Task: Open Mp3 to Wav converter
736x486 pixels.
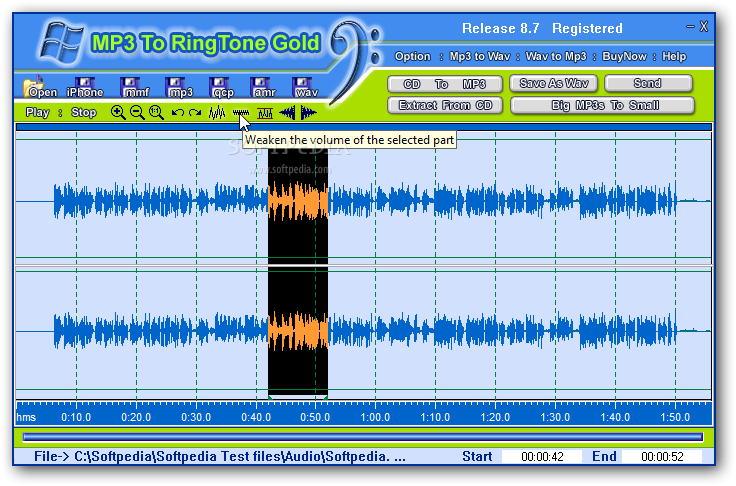Action: (480, 56)
